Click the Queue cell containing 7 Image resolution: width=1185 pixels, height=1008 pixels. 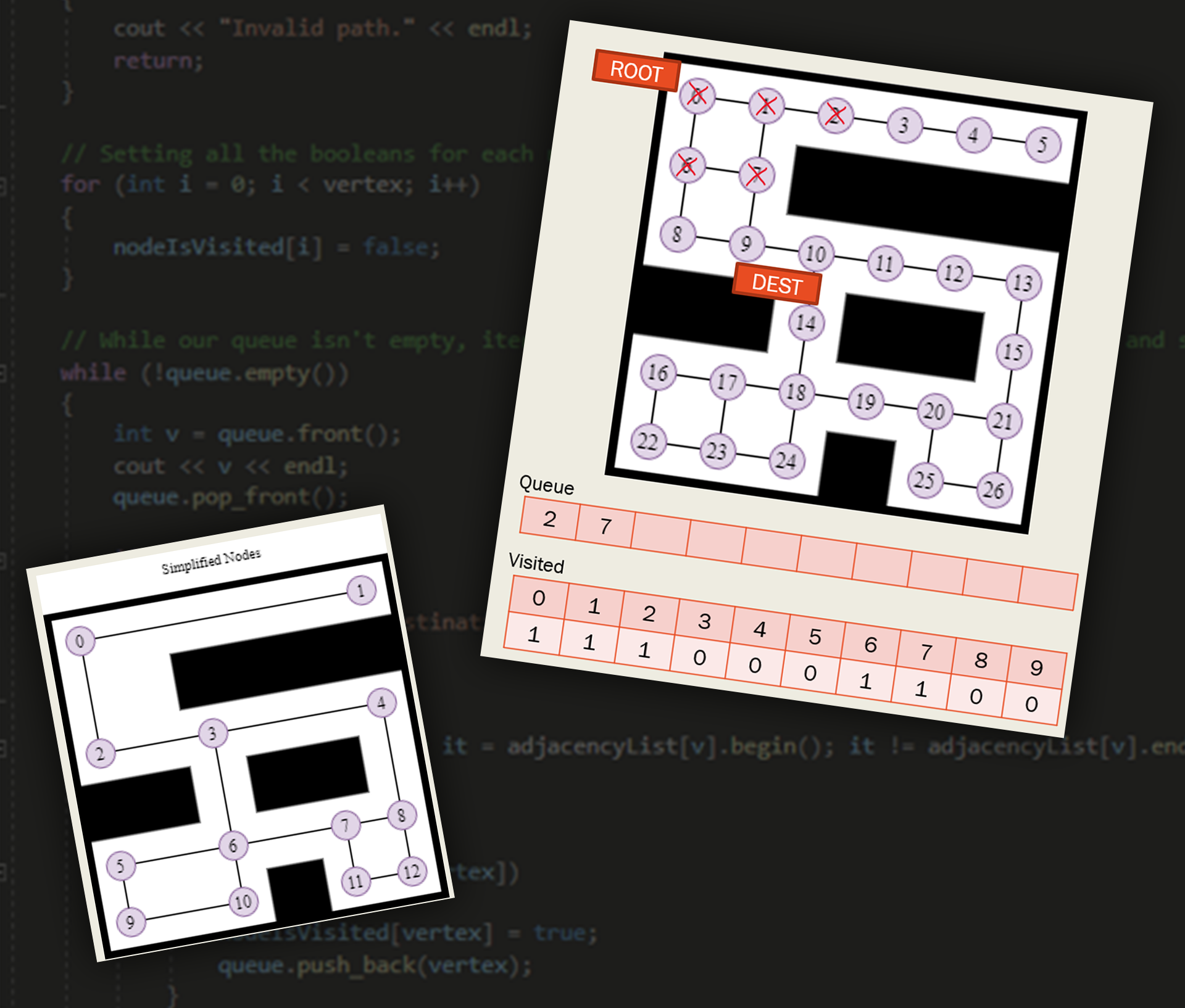pos(605,526)
